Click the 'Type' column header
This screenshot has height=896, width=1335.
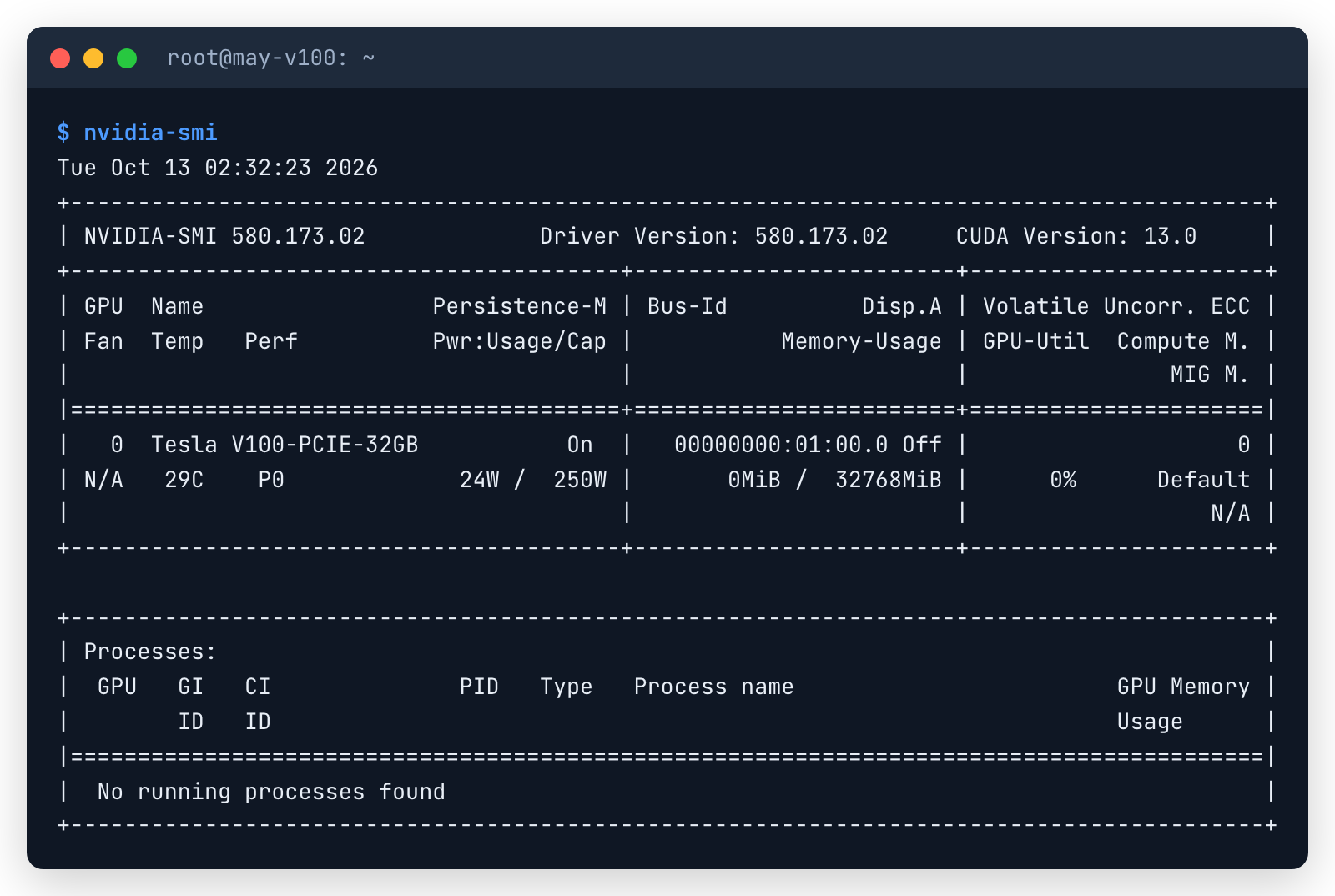[567, 687]
